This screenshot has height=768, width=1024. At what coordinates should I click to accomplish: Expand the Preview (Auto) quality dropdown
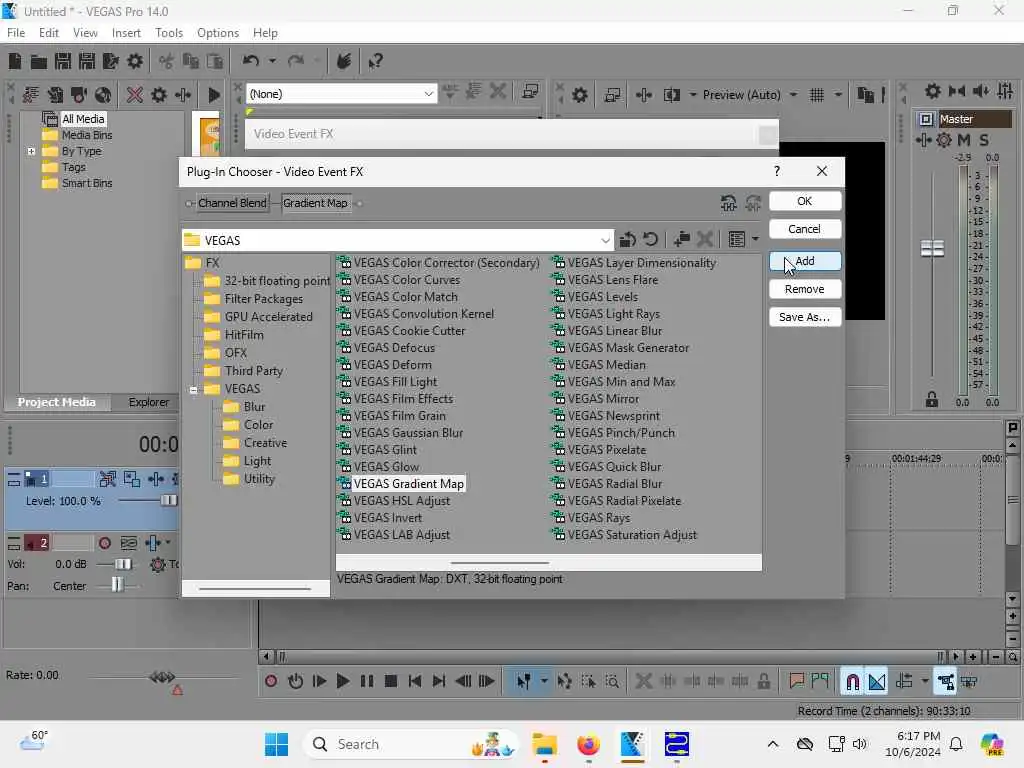pyautogui.click(x=793, y=95)
